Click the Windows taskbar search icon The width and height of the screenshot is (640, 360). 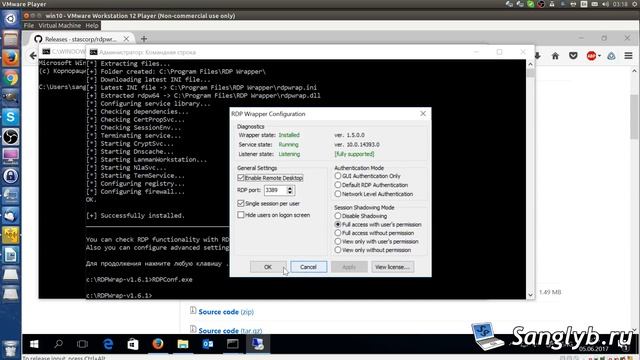click(x=58, y=344)
